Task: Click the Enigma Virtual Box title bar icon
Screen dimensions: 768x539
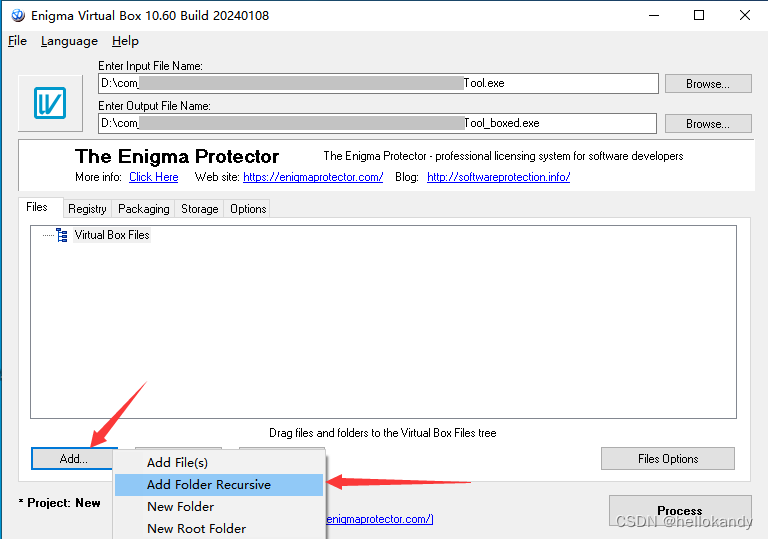Action: click(x=18, y=15)
